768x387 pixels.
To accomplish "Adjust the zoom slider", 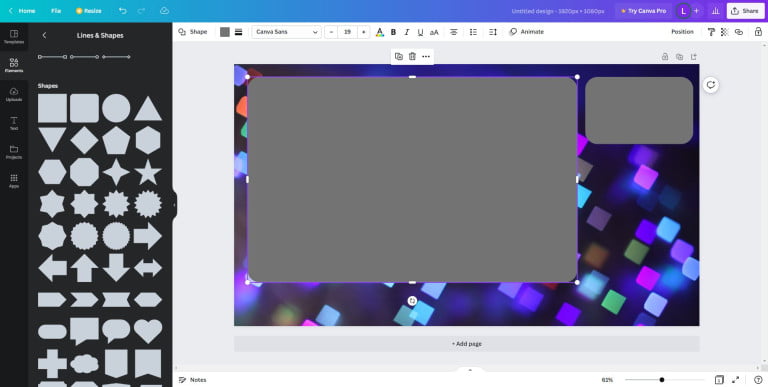I will pyautogui.click(x=662, y=380).
